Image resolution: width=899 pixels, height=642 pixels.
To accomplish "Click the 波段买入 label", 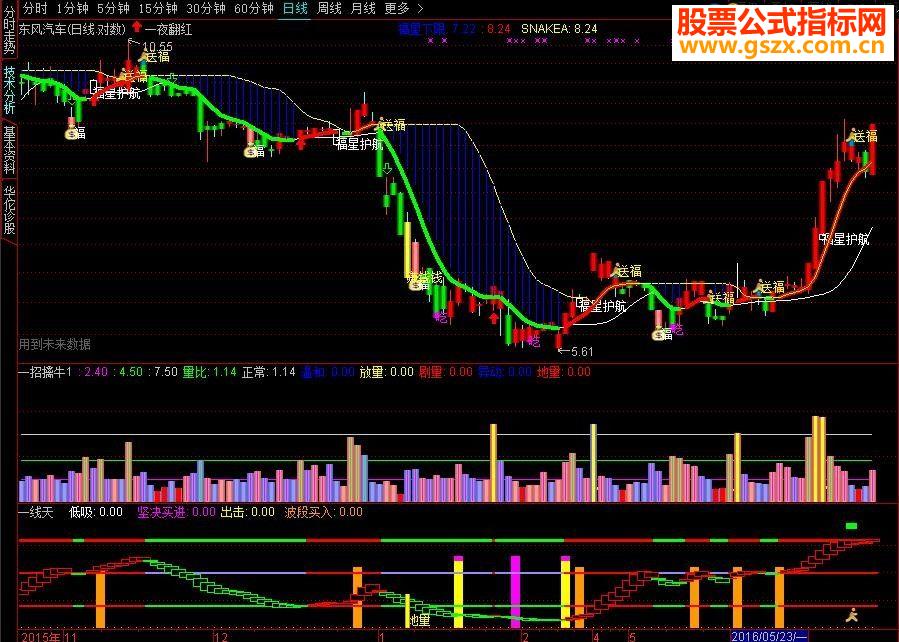I will point(308,512).
